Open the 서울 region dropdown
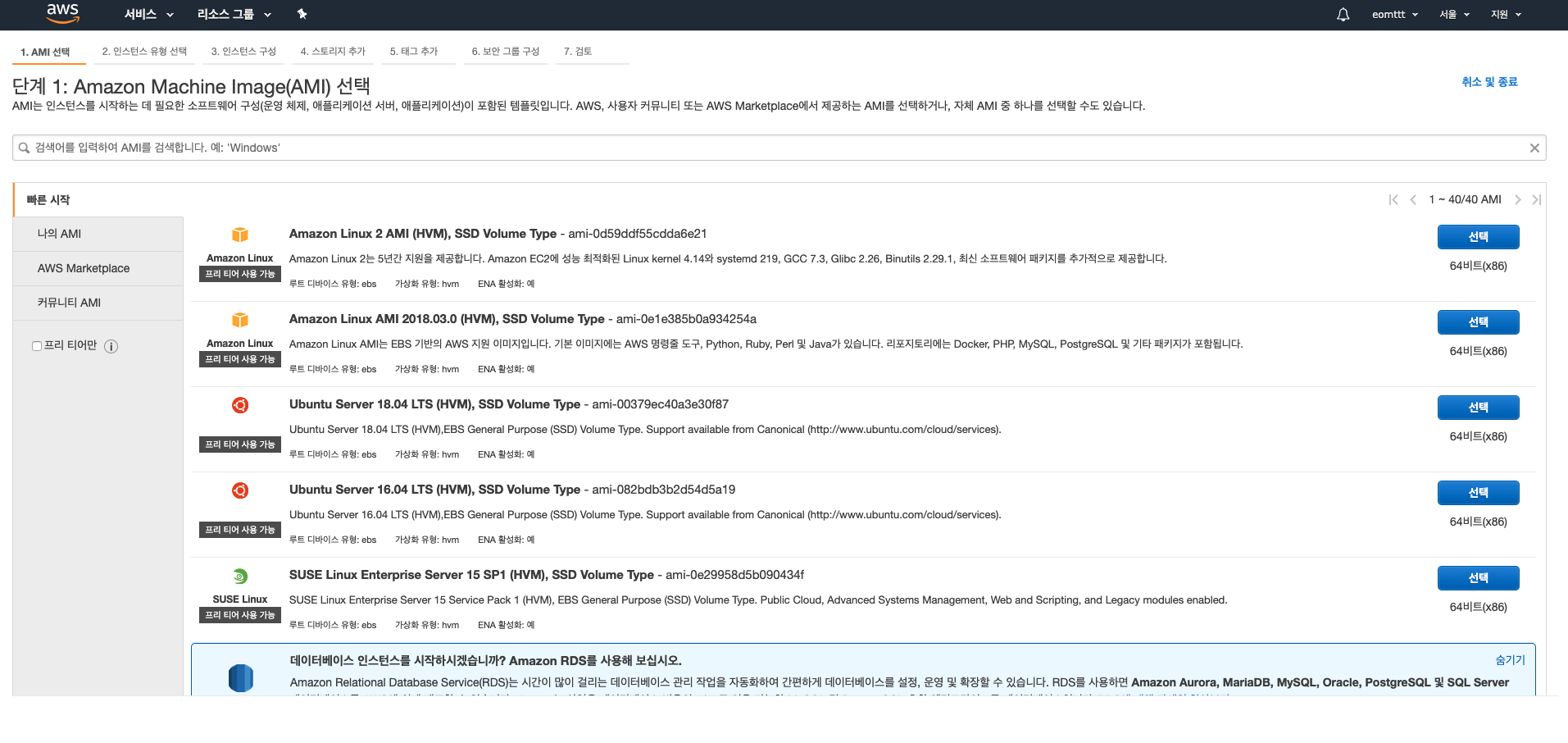The image size is (1568, 743). 1455,14
